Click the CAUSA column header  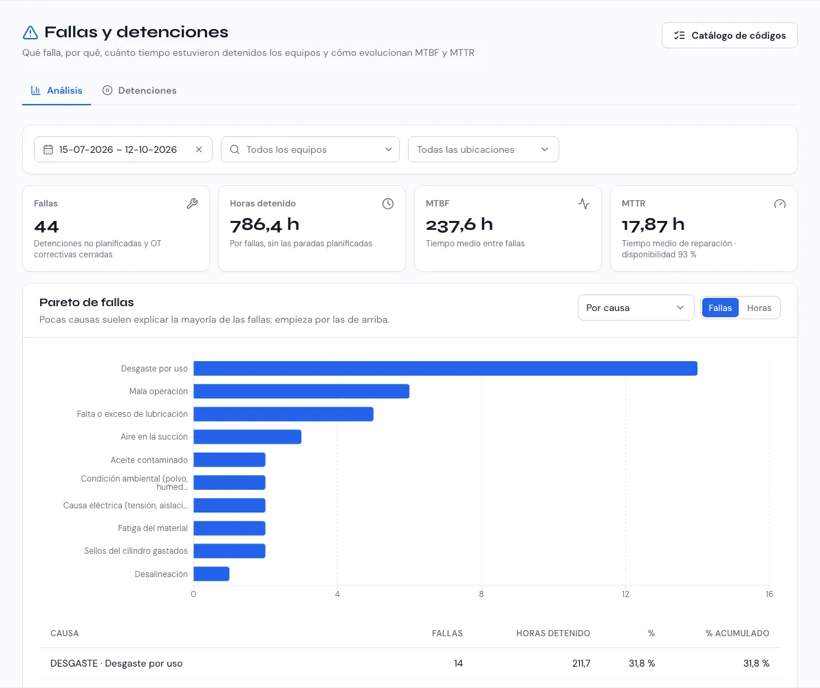64,633
